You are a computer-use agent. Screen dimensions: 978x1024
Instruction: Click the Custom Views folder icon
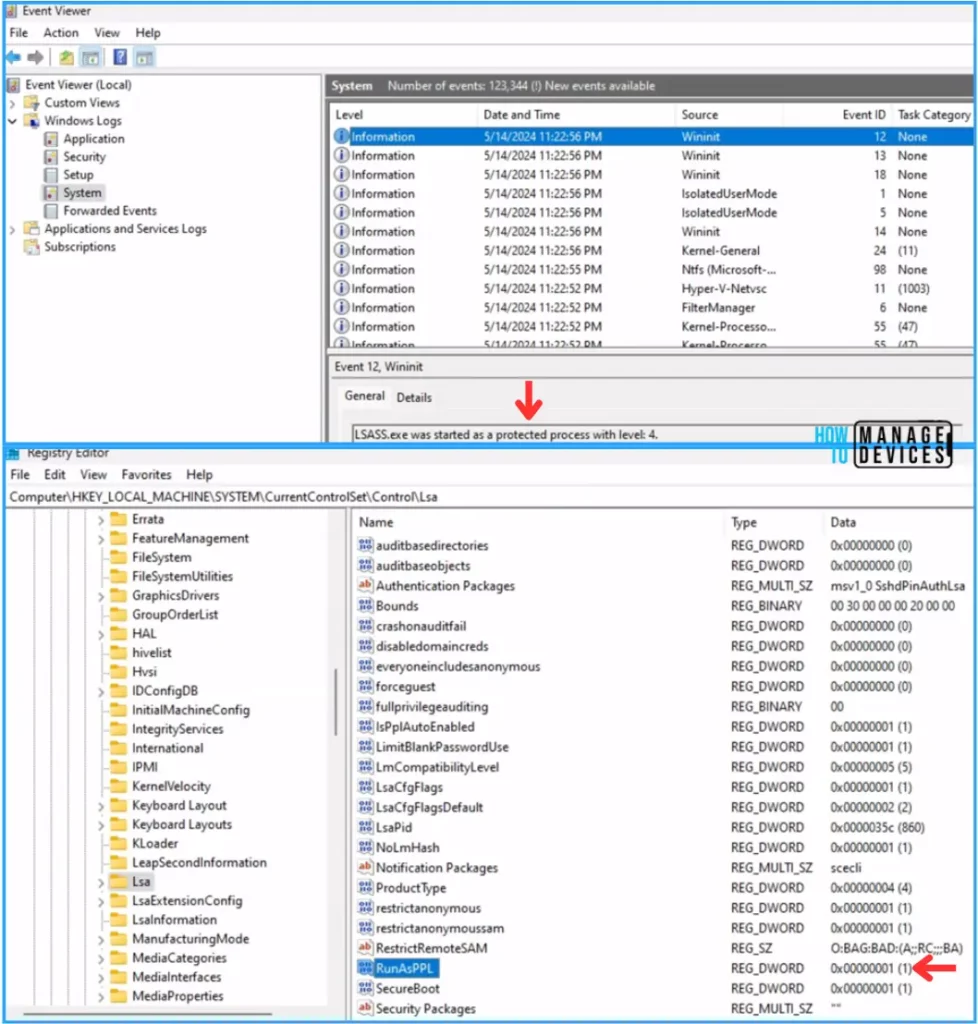pyautogui.click(x=31, y=103)
